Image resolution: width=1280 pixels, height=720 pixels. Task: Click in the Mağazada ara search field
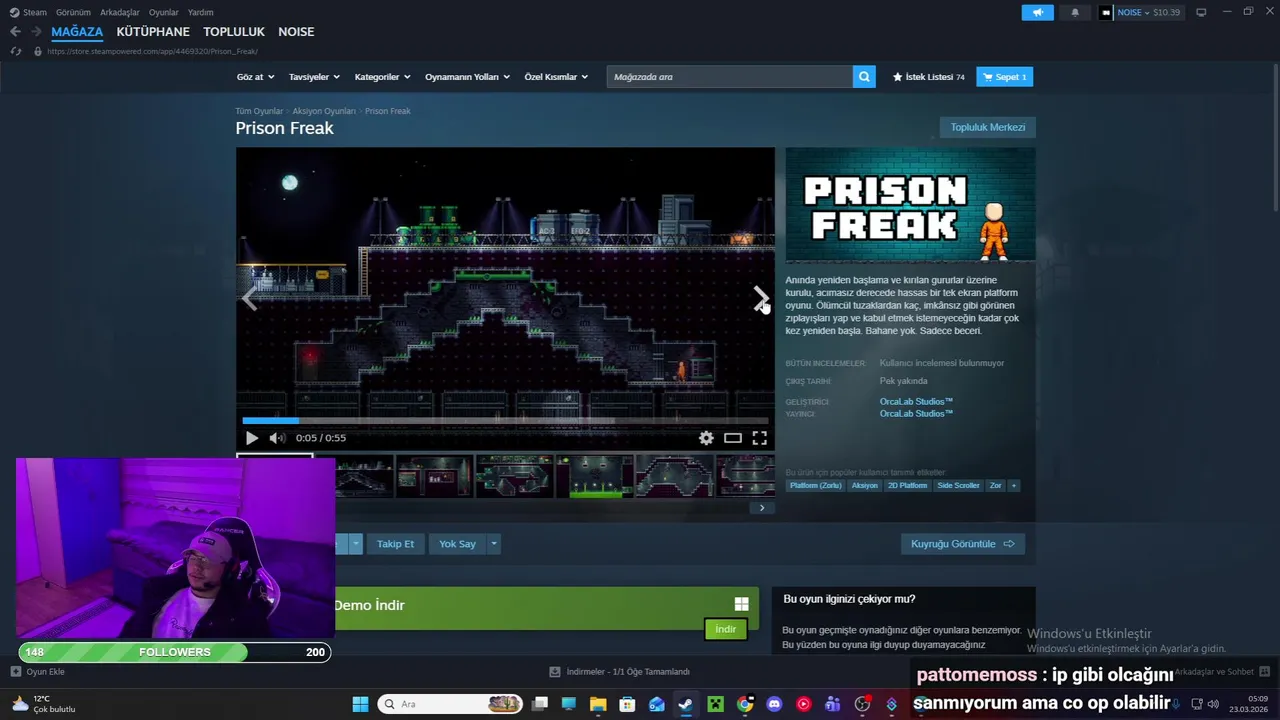point(730,77)
